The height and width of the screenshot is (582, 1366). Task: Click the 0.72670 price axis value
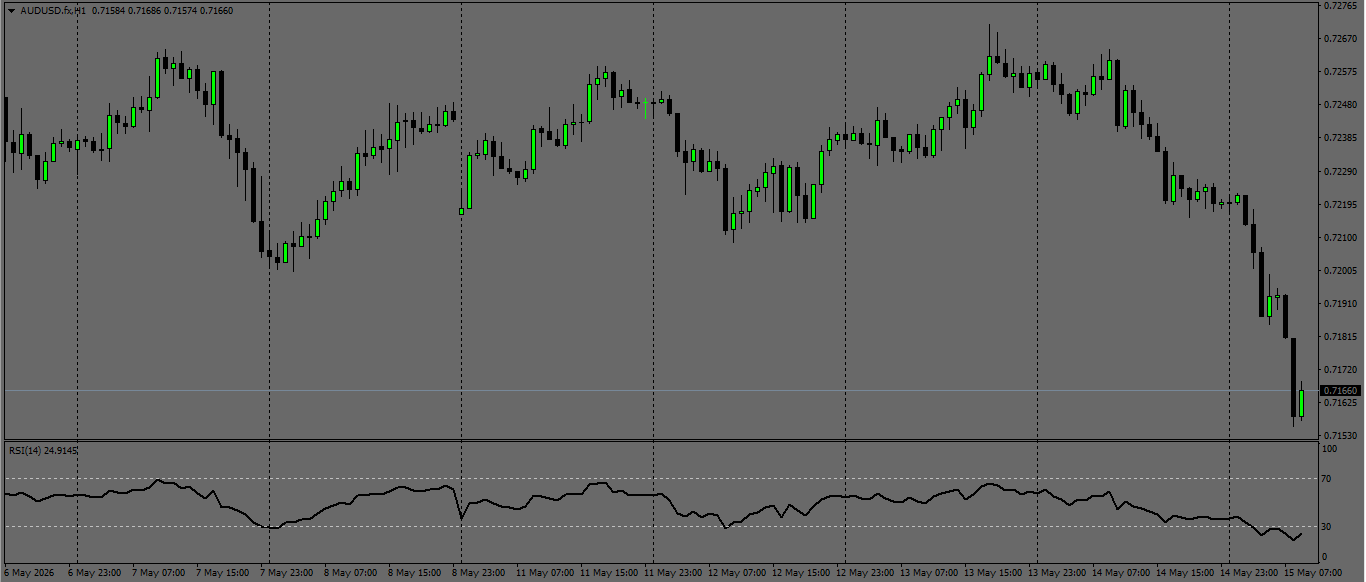tap(1339, 39)
